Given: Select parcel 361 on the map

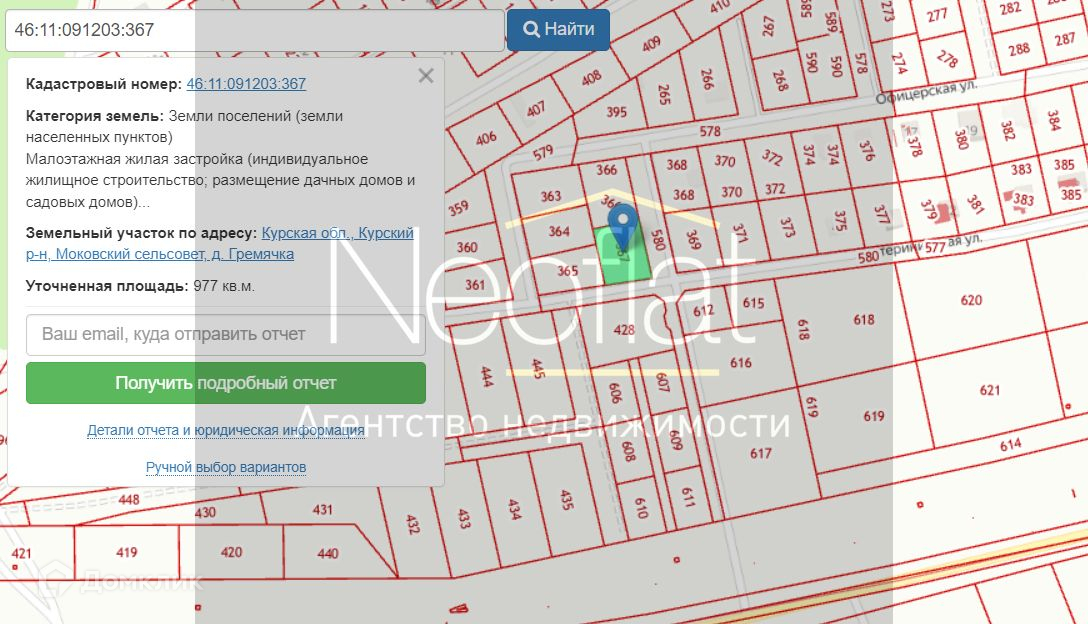Looking at the screenshot, I should pyautogui.click(x=475, y=285).
